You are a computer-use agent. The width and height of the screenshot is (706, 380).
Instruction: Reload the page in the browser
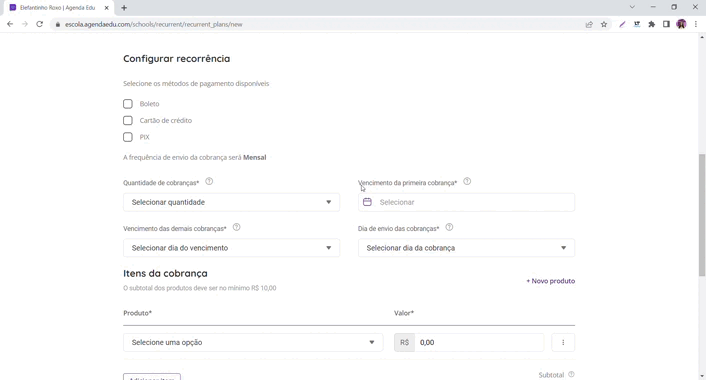click(x=40, y=24)
